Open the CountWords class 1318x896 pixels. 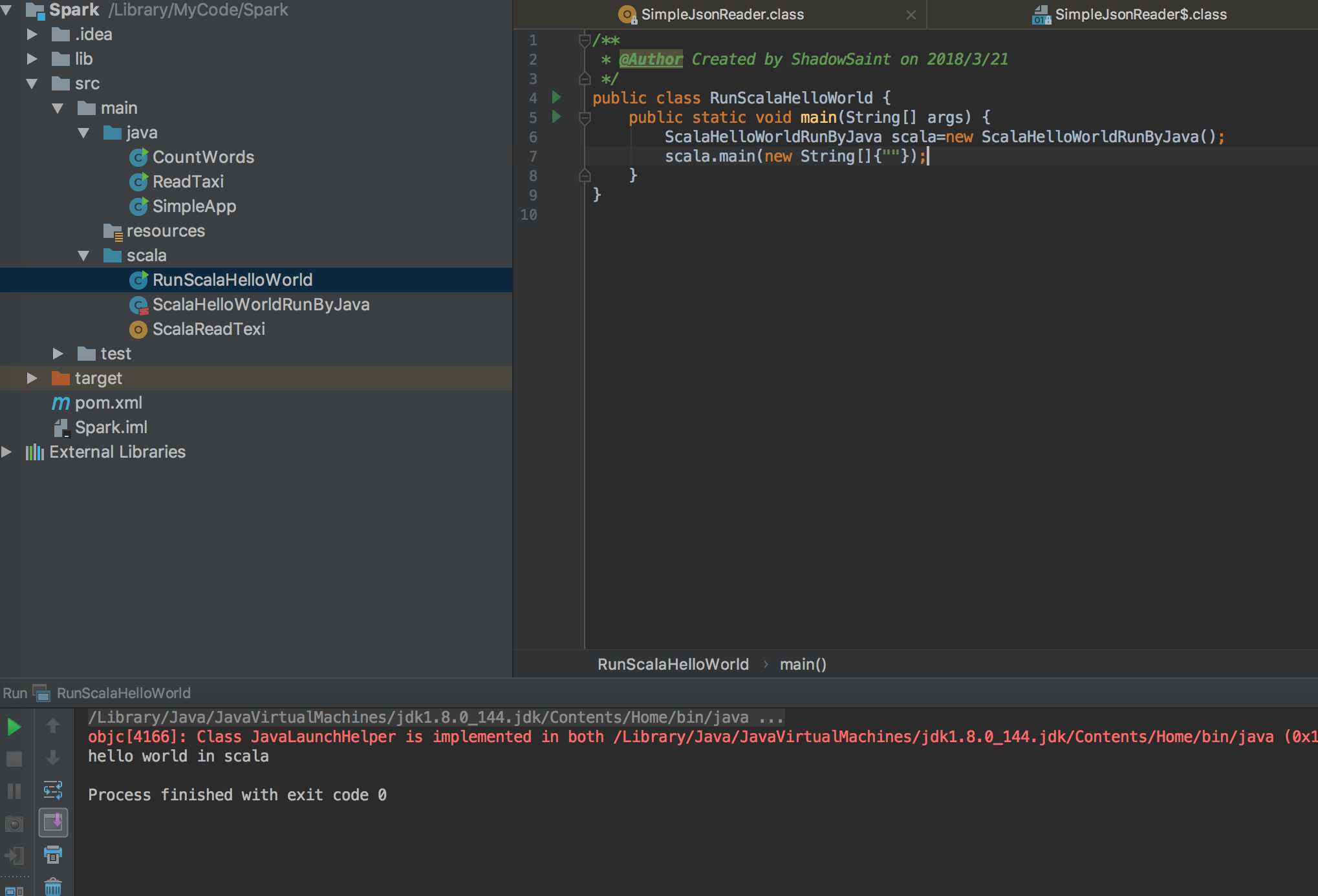coord(203,157)
